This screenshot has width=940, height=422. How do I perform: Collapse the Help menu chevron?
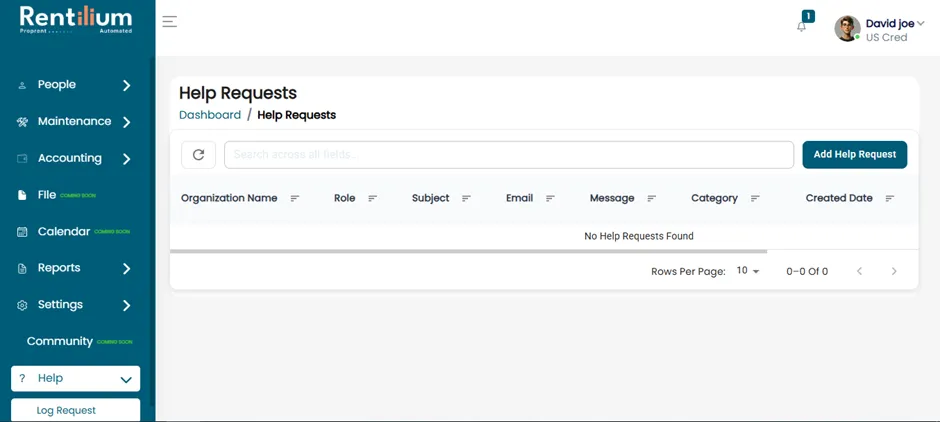tap(126, 379)
